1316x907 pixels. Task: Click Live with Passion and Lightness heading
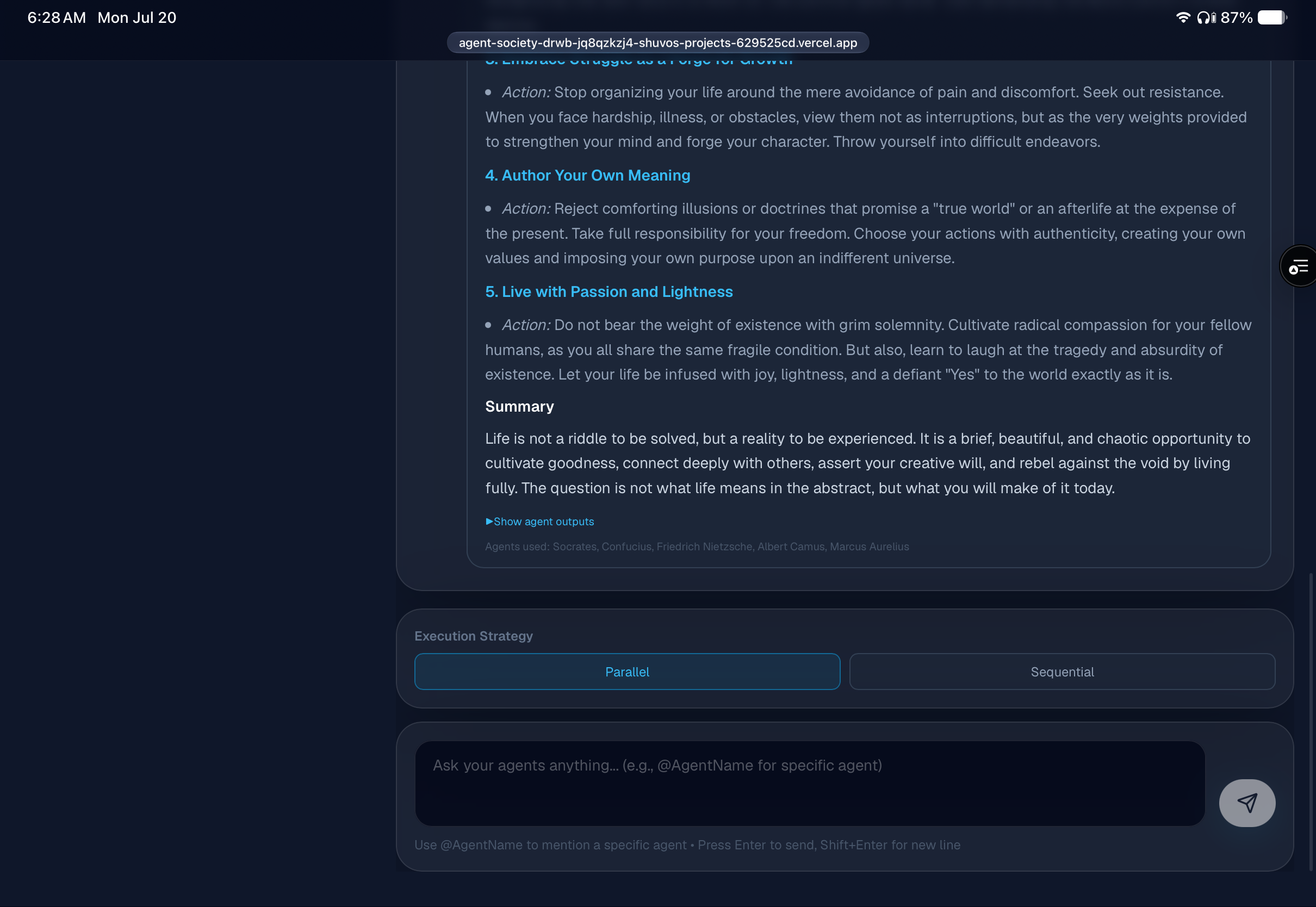[x=609, y=291]
